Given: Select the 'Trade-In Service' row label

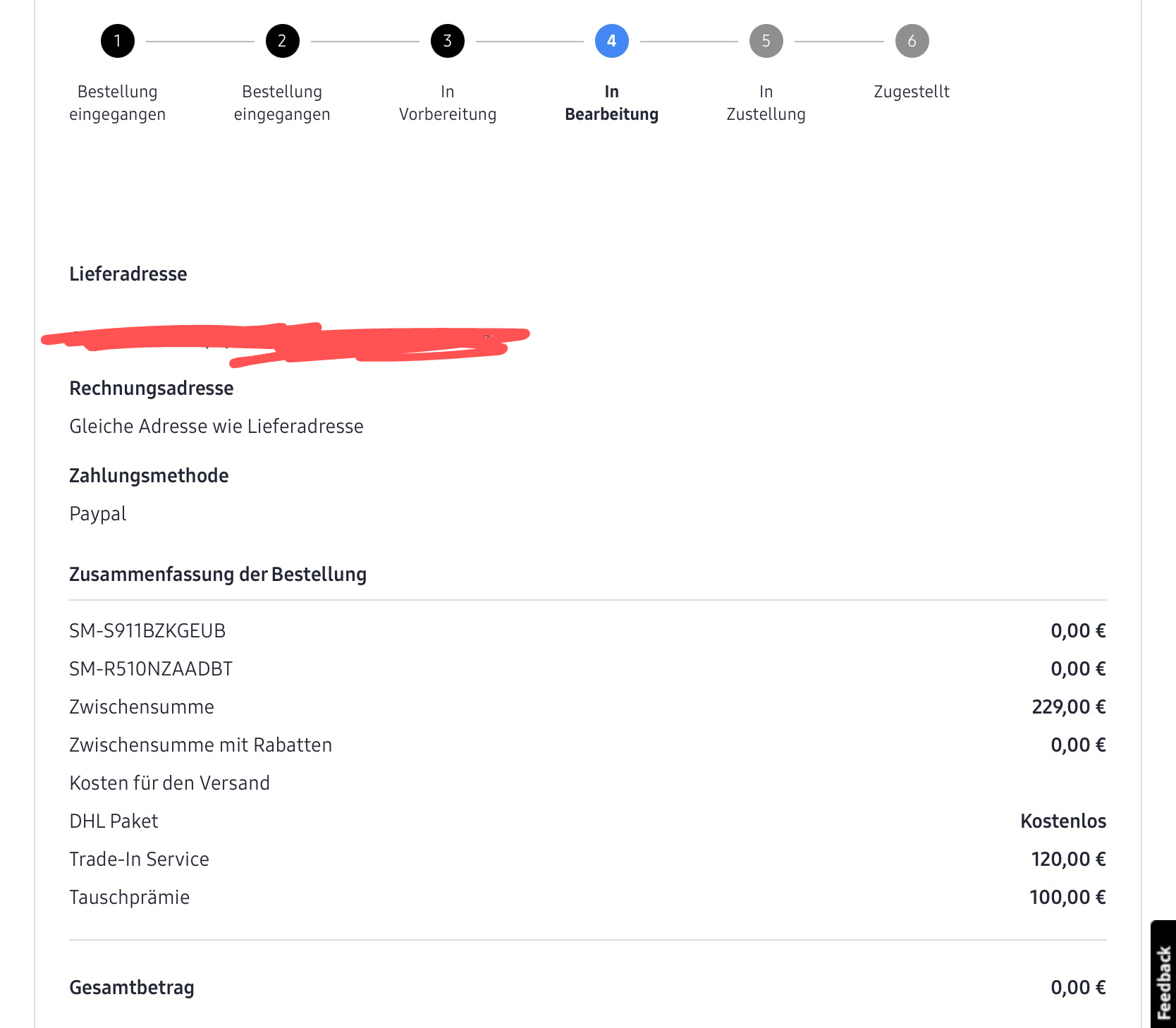Looking at the screenshot, I should (x=139, y=859).
